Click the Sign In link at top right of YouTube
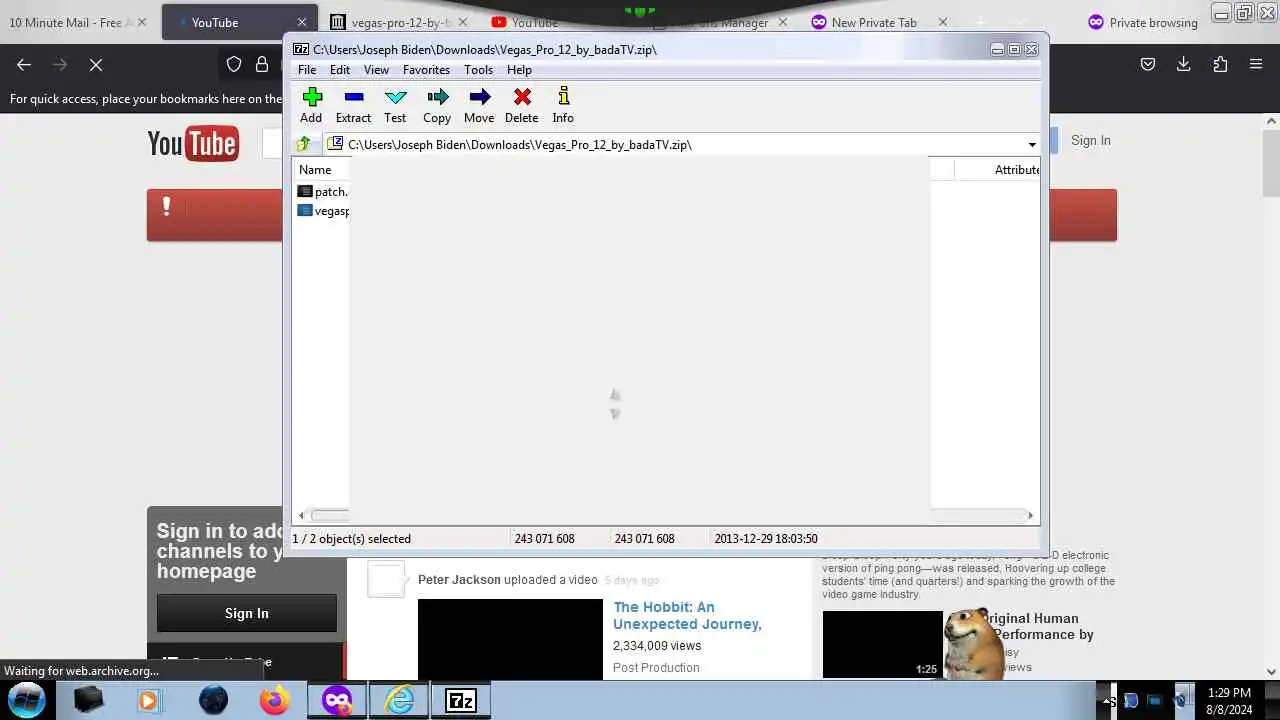This screenshot has width=1280, height=720. point(1091,141)
